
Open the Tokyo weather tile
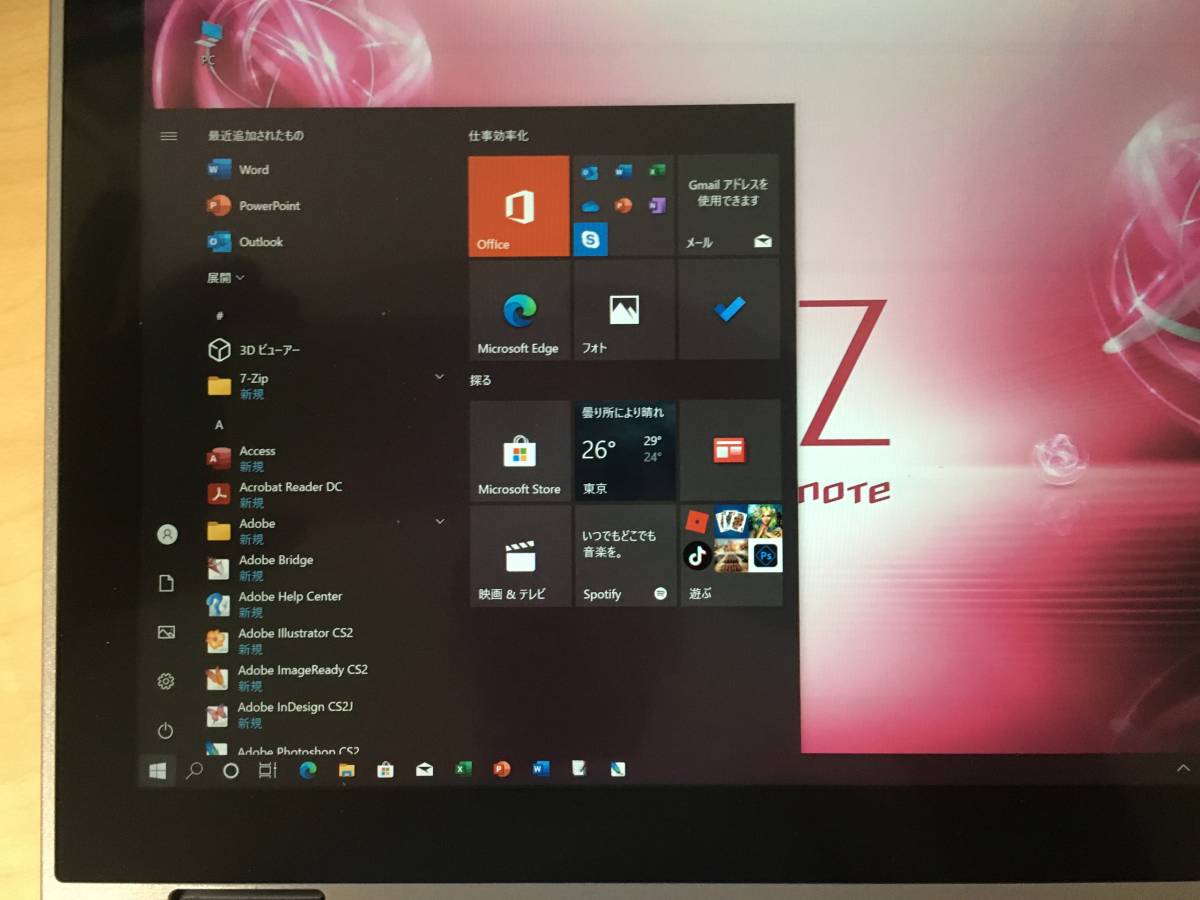[625, 451]
